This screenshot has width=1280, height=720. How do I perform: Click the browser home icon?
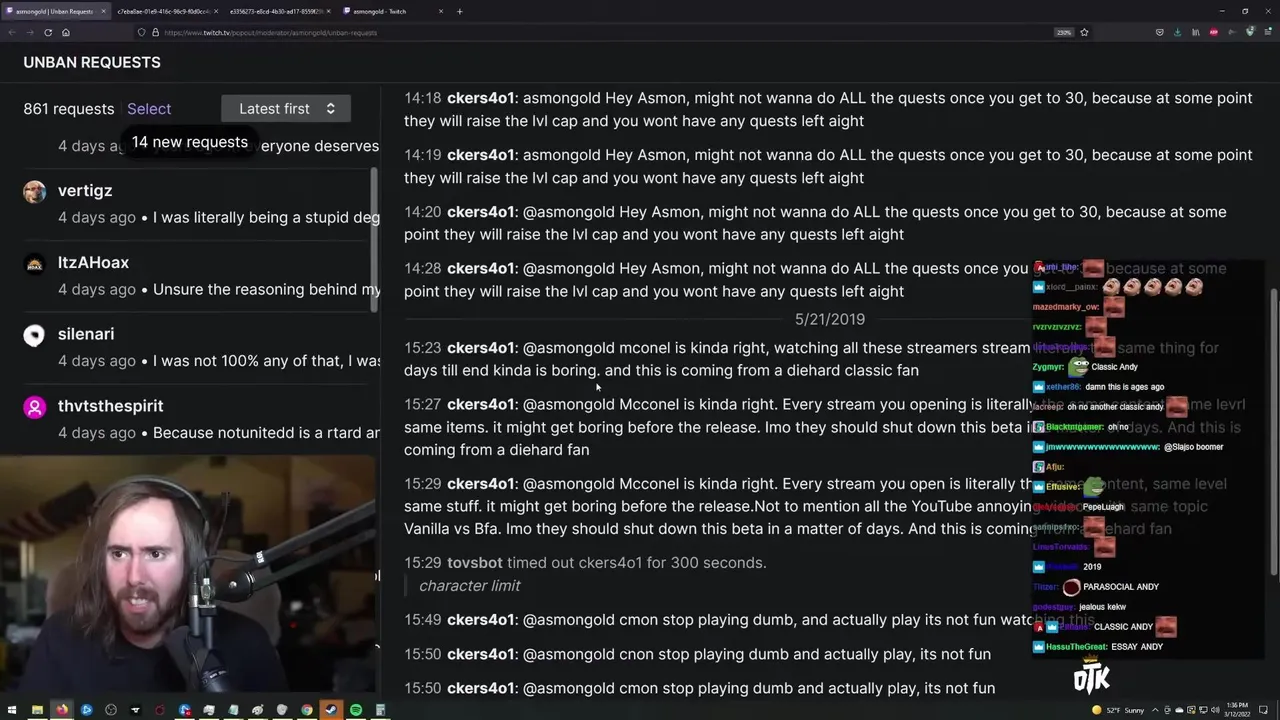pos(66,32)
